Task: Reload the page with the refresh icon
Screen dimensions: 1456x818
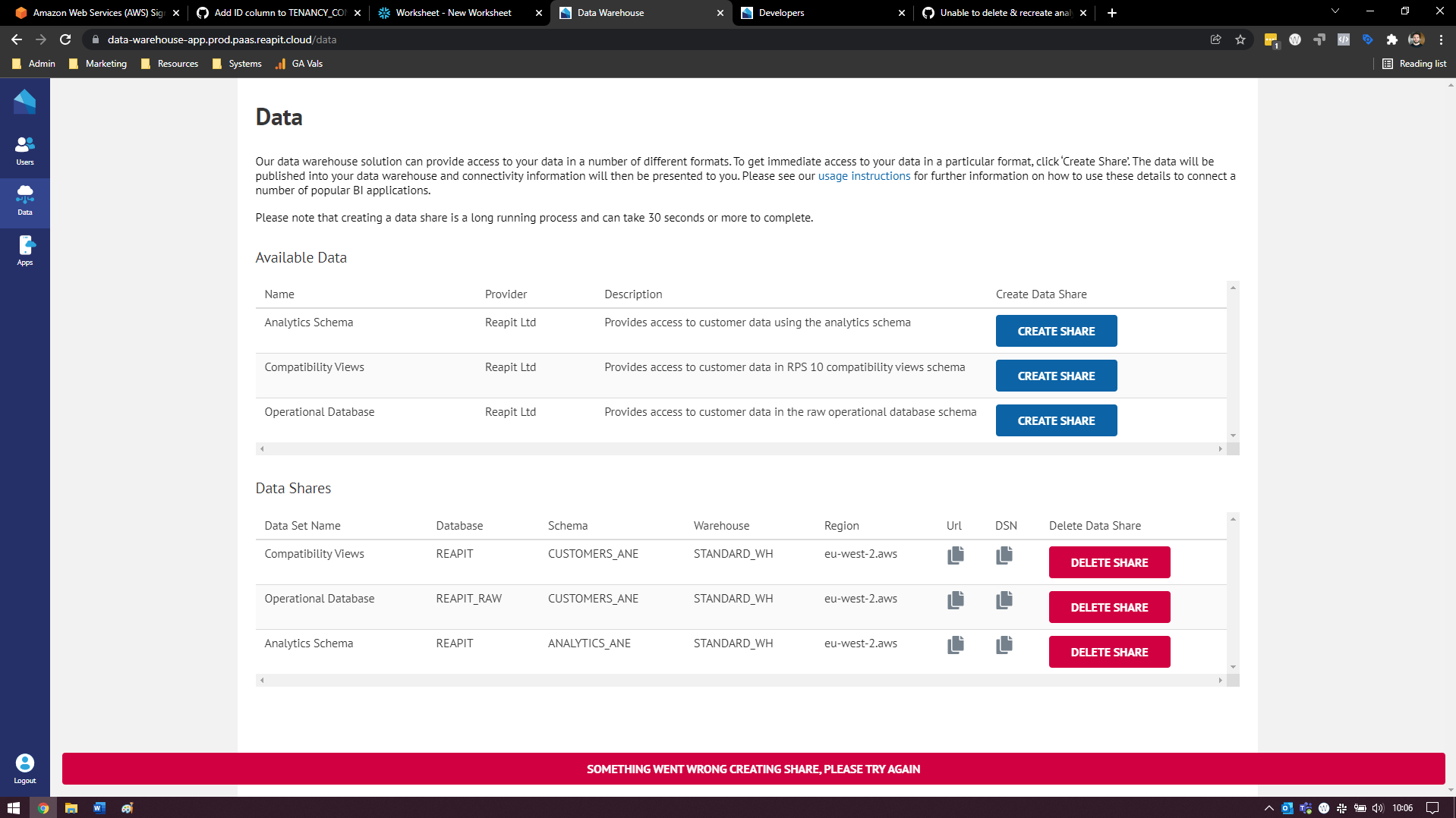Action: click(65, 39)
